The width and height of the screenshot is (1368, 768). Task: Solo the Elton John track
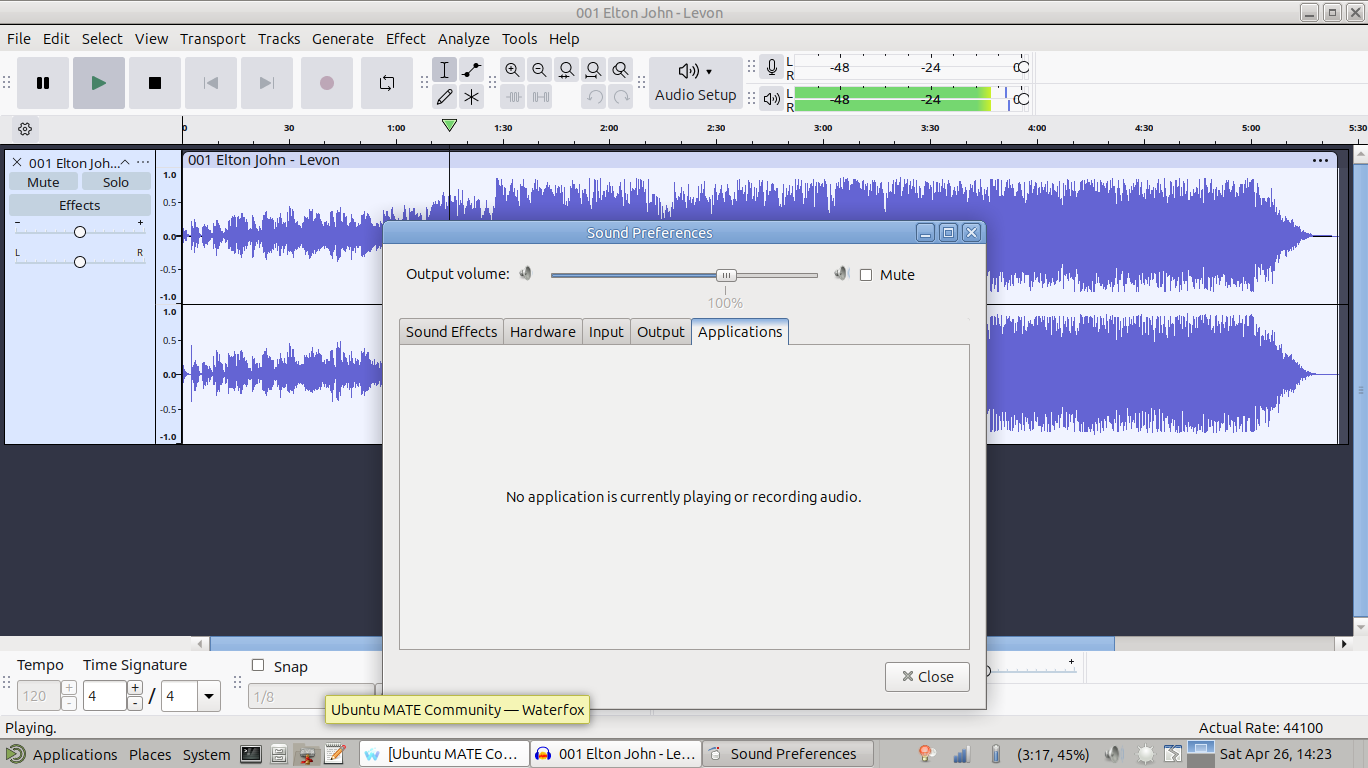[116, 182]
